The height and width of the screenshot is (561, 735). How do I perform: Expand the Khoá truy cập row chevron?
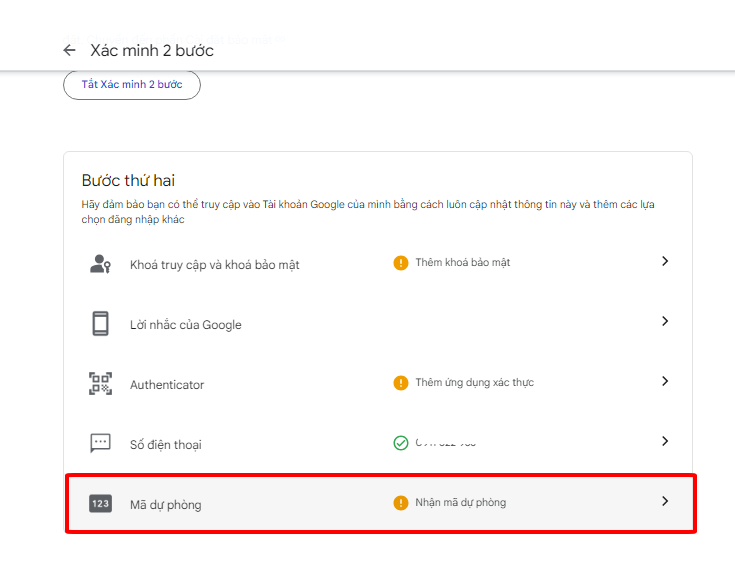[665, 261]
